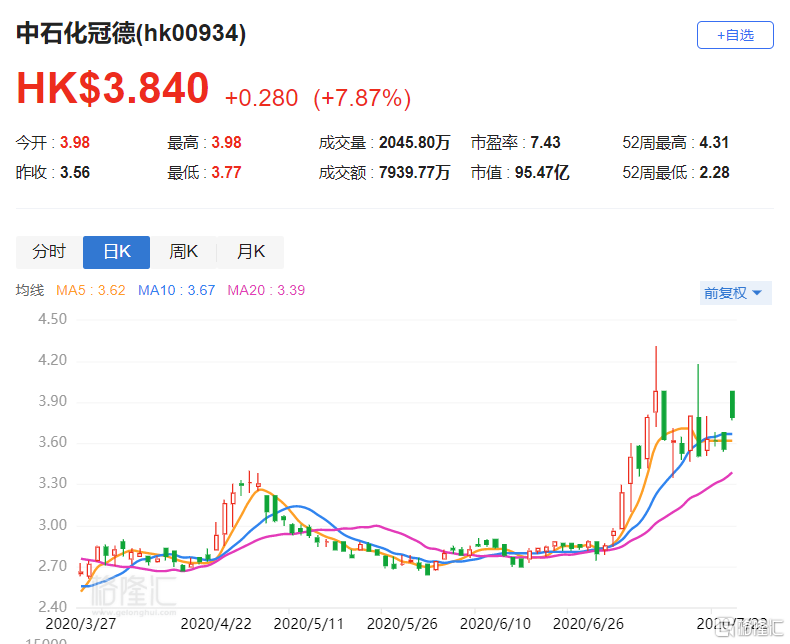Click the +自选 add to watchlist button
790x644 pixels.
tap(735, 35)
